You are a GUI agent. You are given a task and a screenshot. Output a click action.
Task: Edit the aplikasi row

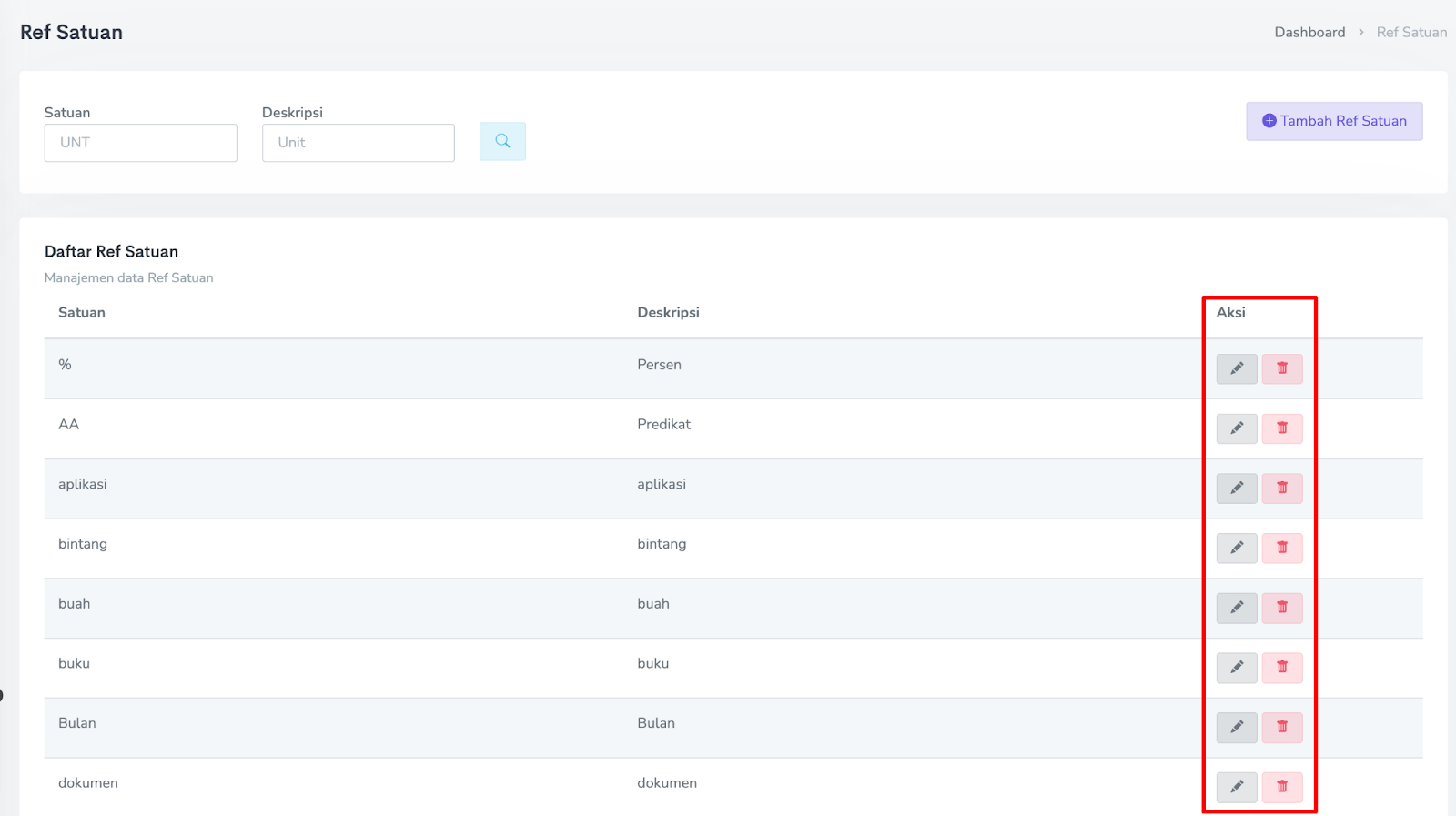coord(1237,489)
